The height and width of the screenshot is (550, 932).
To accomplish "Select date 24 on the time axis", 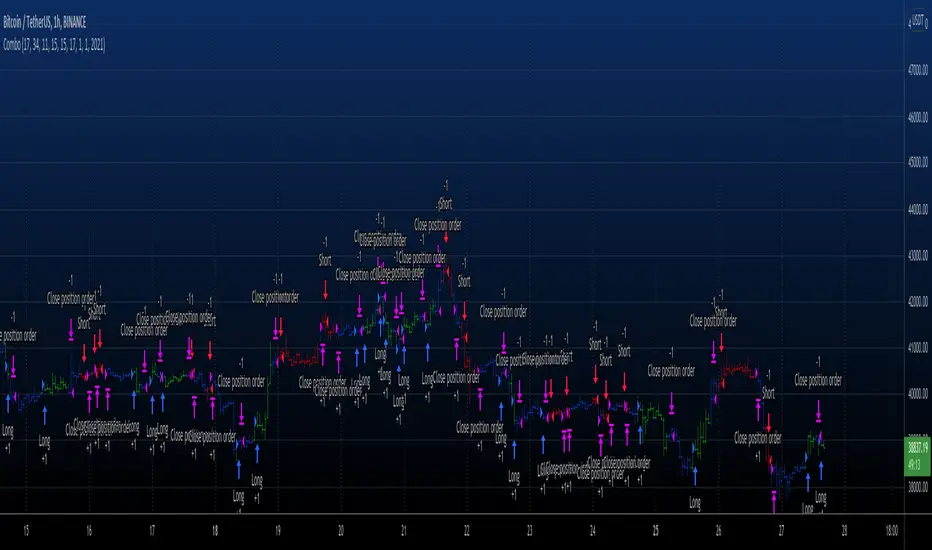I will click(593, 530).
